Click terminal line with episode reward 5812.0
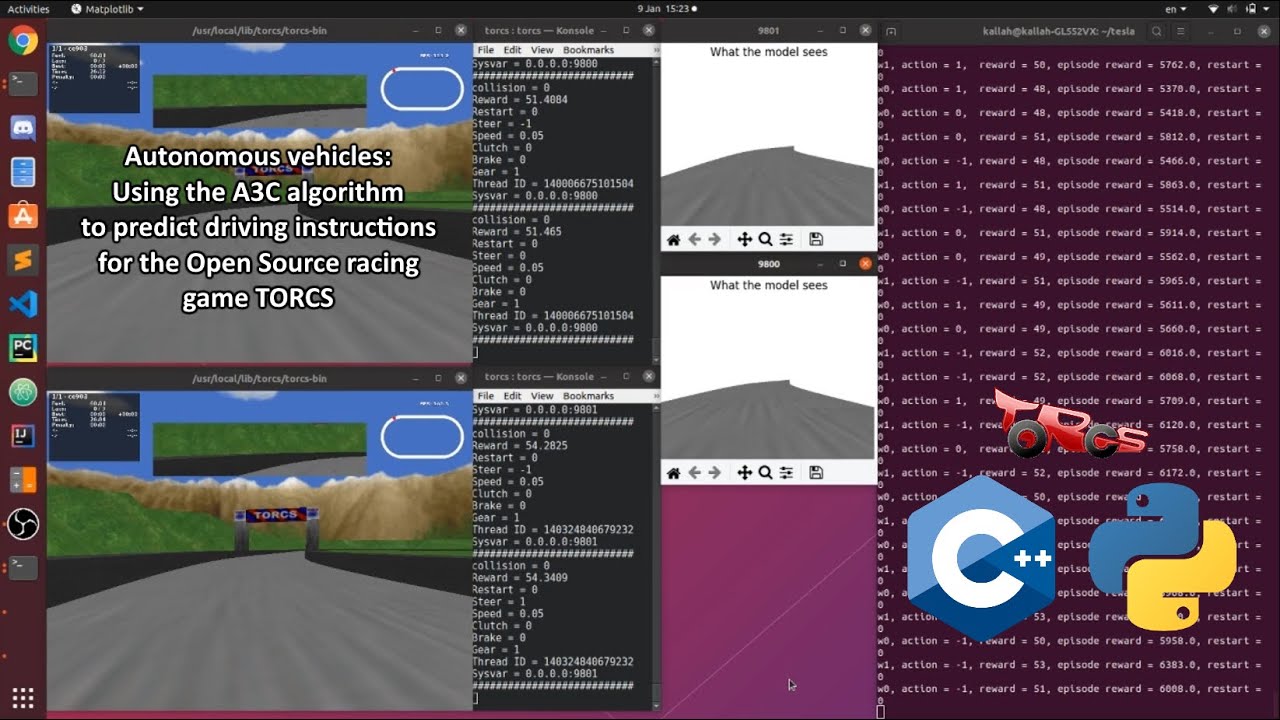 point(1069,136)
